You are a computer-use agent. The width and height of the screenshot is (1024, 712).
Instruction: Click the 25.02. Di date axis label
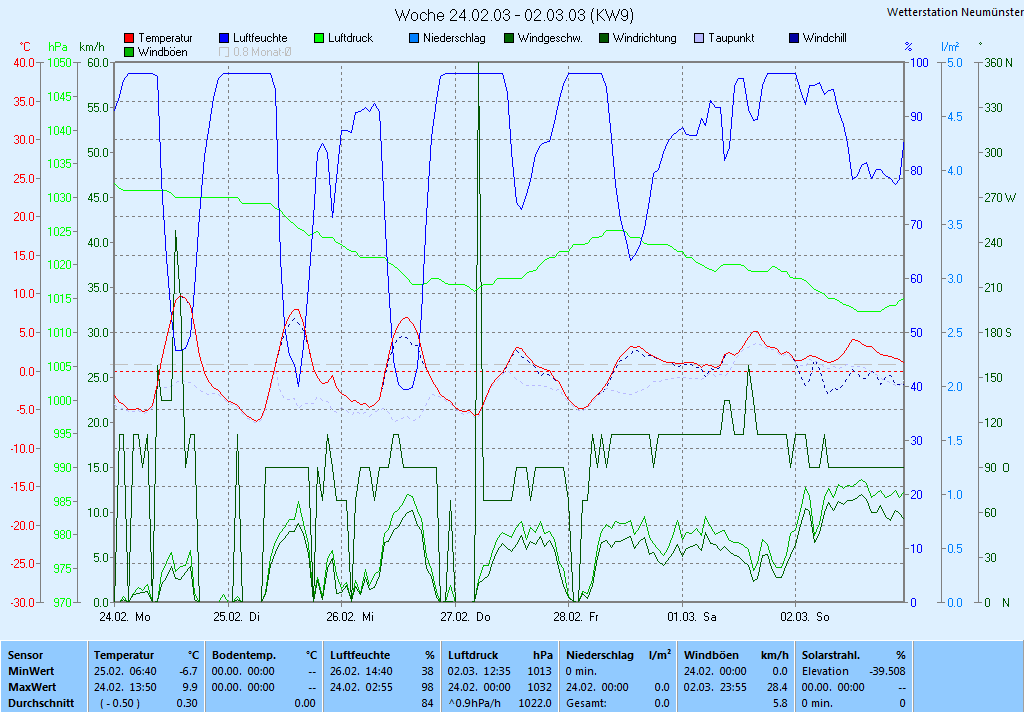[236, 617]
